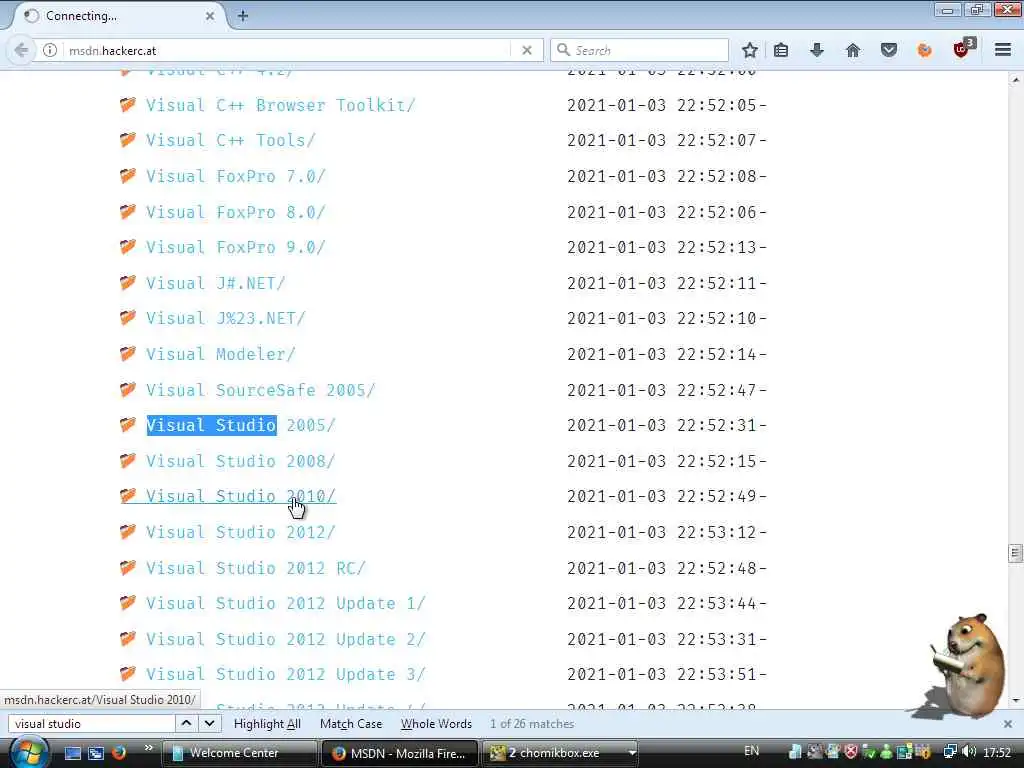This screenshot has height=768, width=1024.
Task: Click Show Desktop icon in quick launch
Action: (72, 753)
